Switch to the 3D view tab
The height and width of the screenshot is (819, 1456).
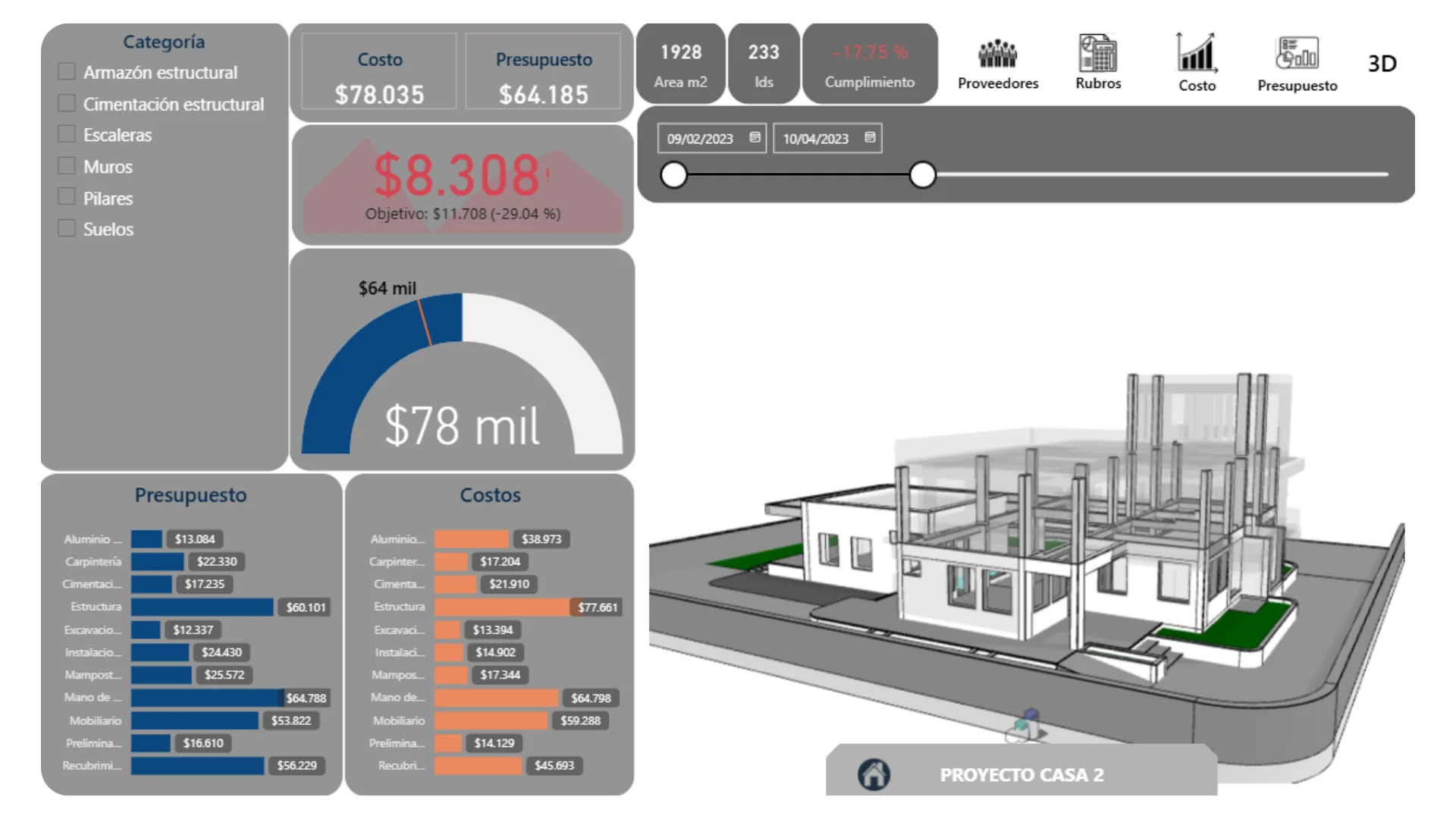tap(1382, 64)
